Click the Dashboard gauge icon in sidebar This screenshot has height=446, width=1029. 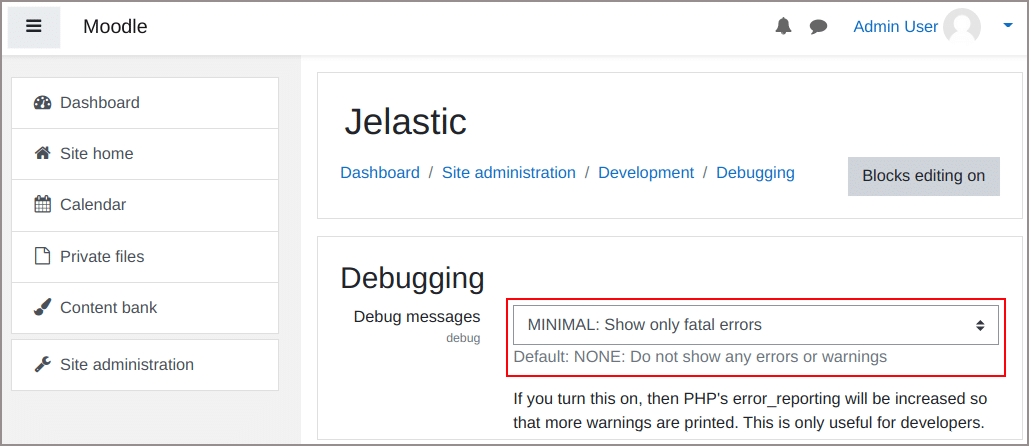pyautogui.click(x=43, y=103)
